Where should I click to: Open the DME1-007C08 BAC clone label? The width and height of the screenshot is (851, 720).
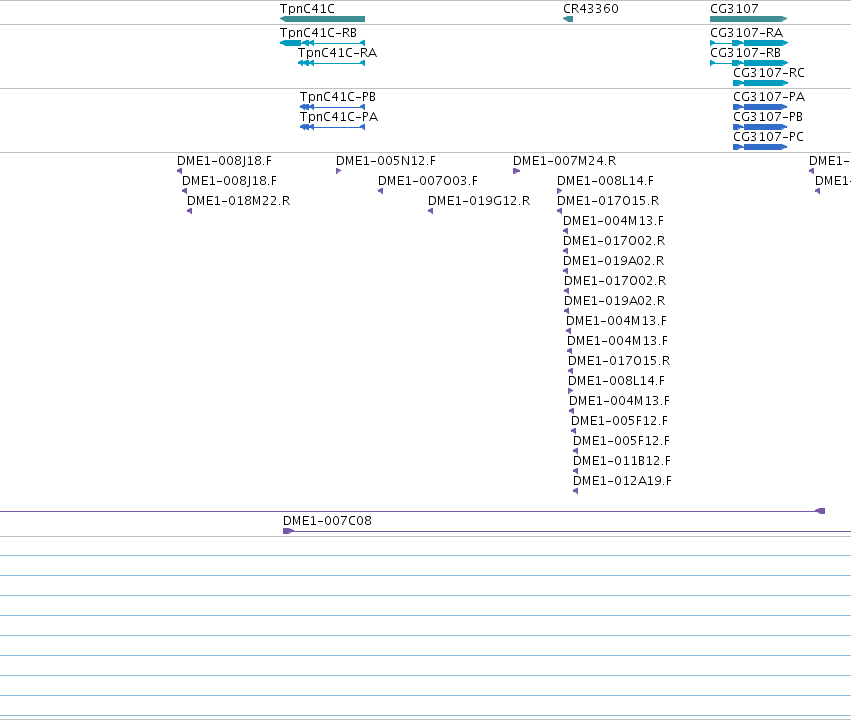pyautogui.click(x=327, y=521)
